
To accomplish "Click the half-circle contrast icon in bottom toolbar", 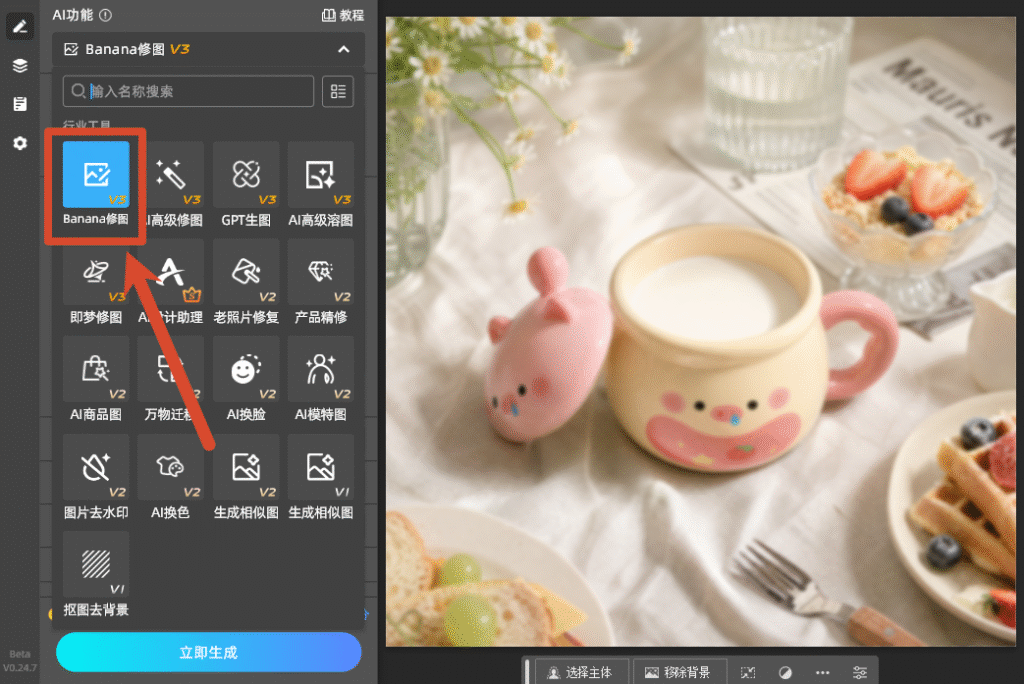I will click(785, 672).
